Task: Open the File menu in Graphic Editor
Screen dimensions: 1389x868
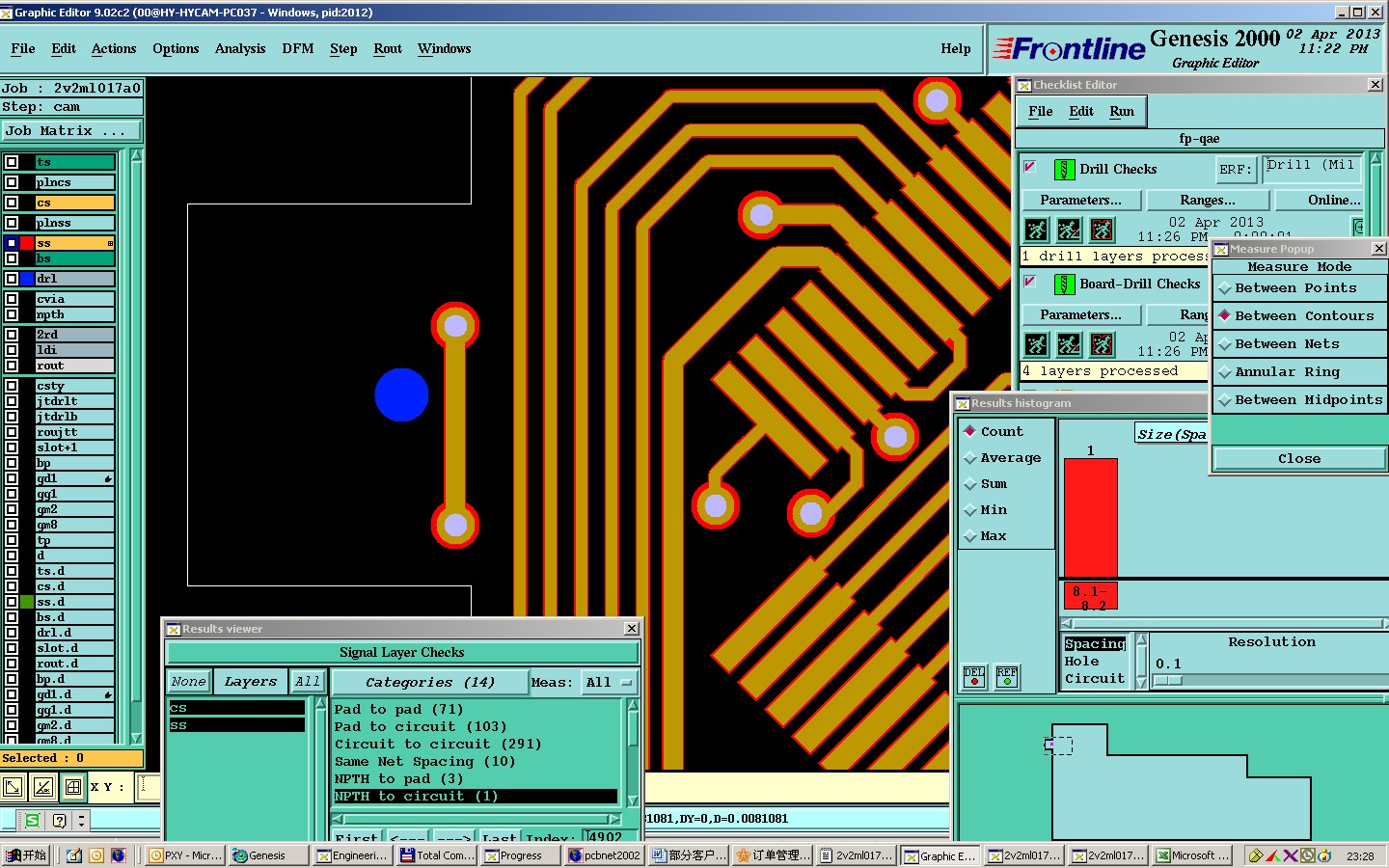Action: tap(23, 49)
